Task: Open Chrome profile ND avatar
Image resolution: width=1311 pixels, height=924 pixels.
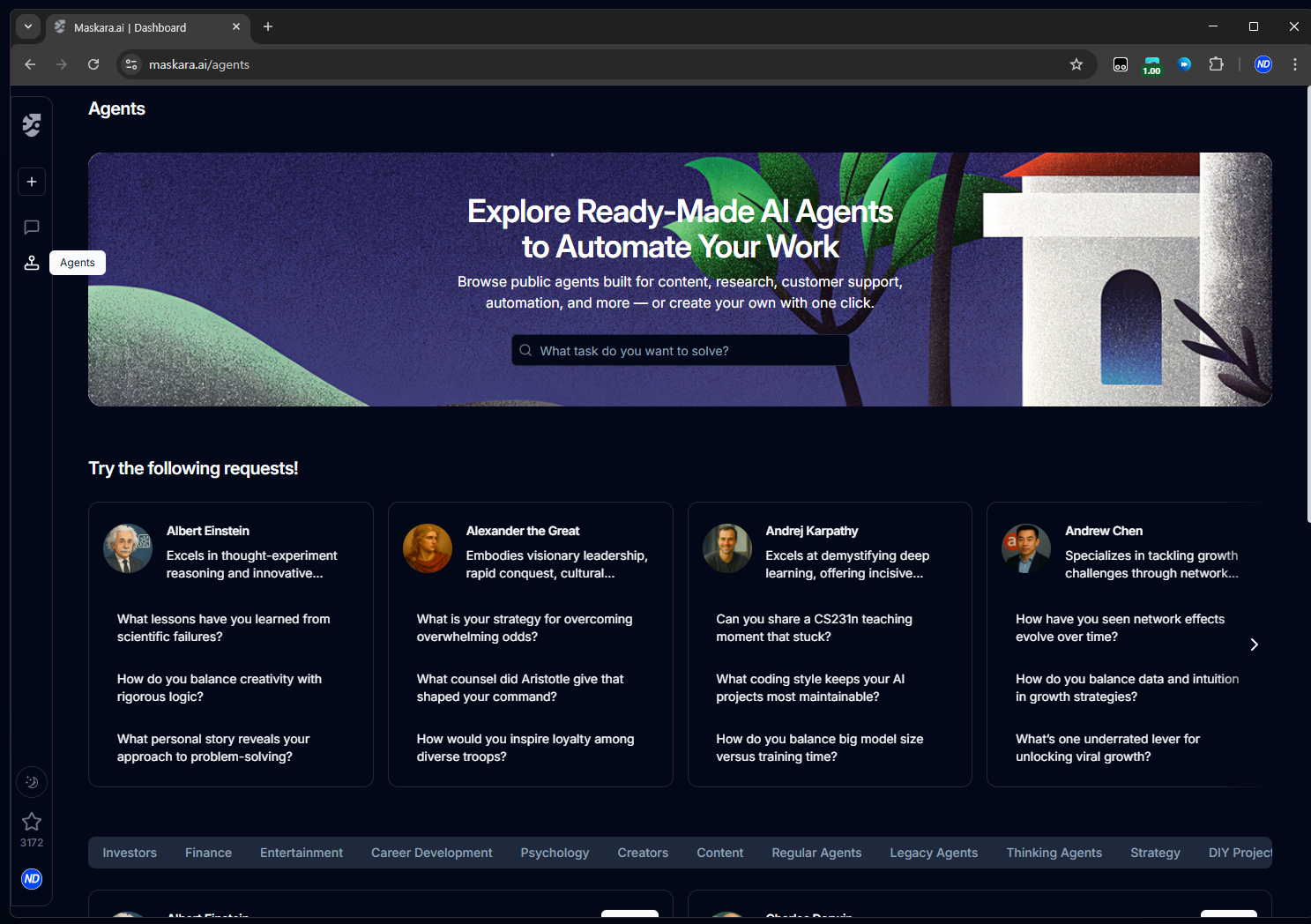Action: click(x=1263, y=64)
